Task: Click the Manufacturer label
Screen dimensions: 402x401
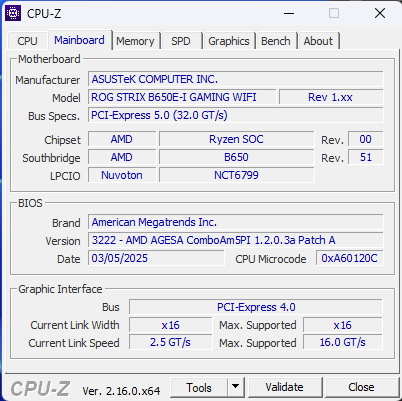Action: tap(48, 80)
